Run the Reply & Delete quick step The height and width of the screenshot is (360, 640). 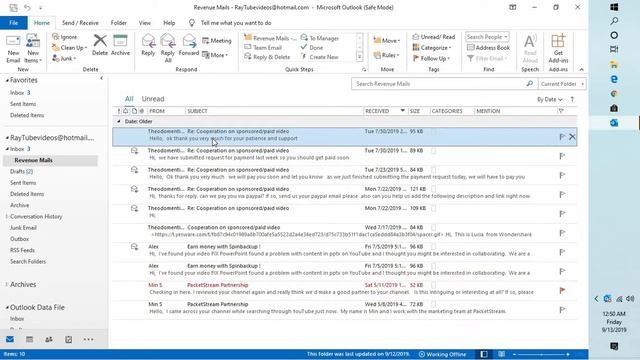click(x=267, y=57)
